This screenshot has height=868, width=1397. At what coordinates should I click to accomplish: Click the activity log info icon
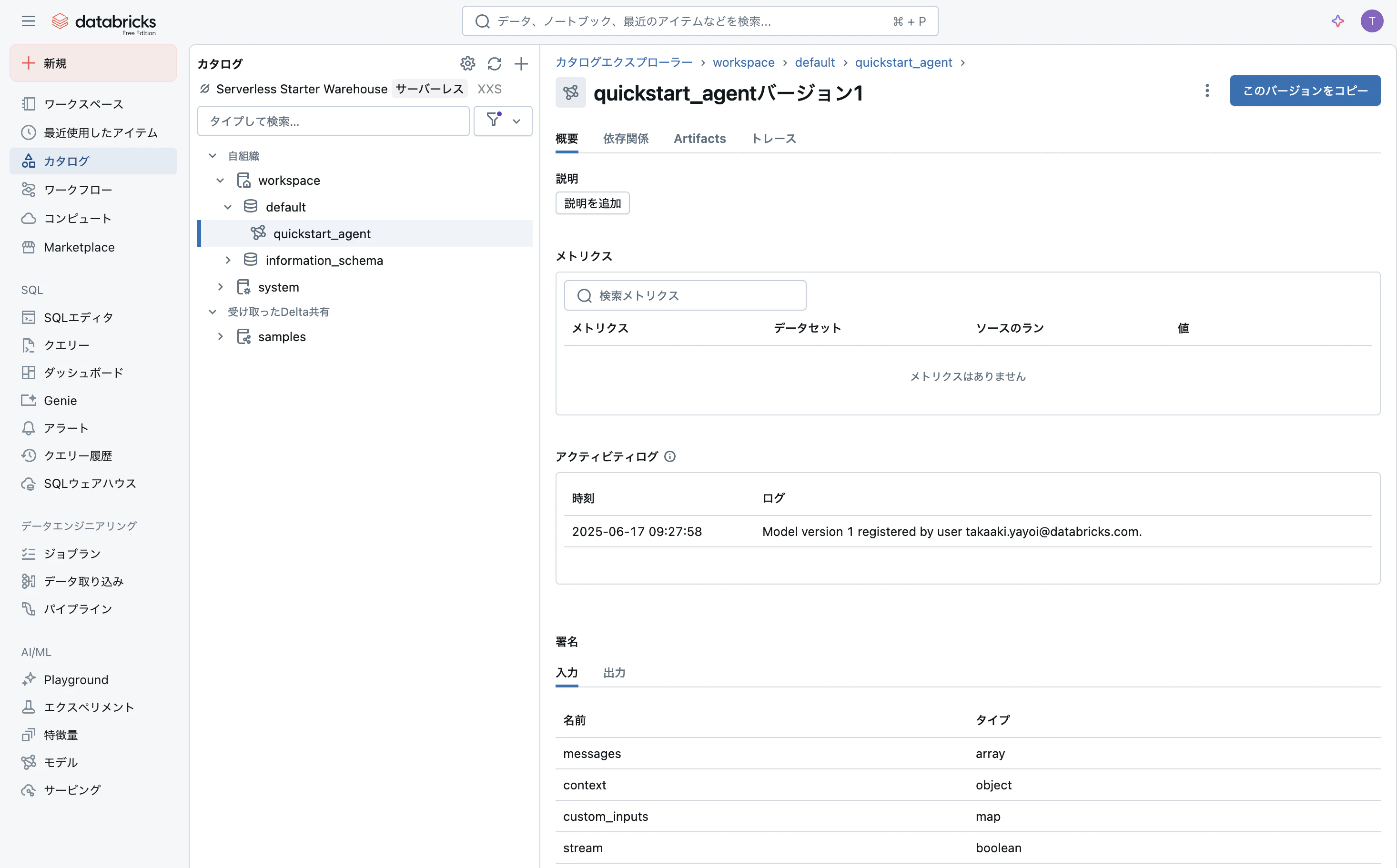[669, 456]
